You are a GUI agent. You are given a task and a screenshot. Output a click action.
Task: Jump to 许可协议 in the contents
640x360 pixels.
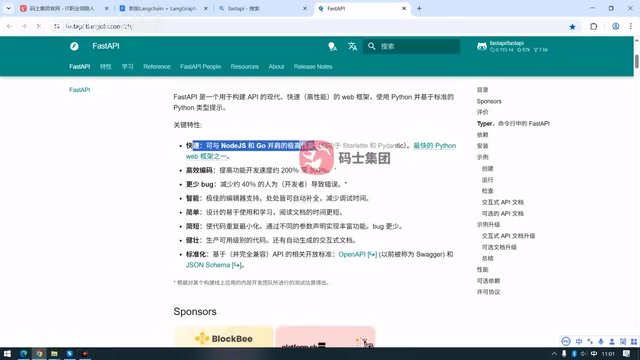coord(488,292)
